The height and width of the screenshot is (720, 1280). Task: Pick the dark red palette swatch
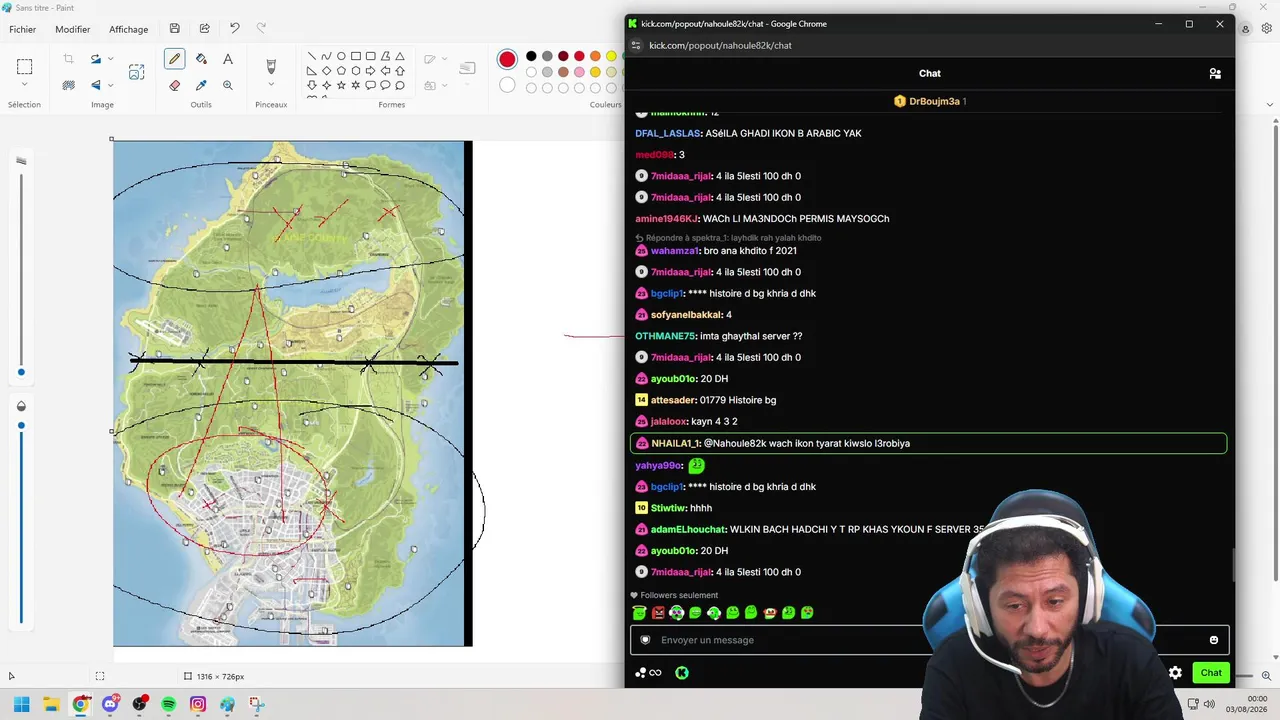click(x=563, y=56)
